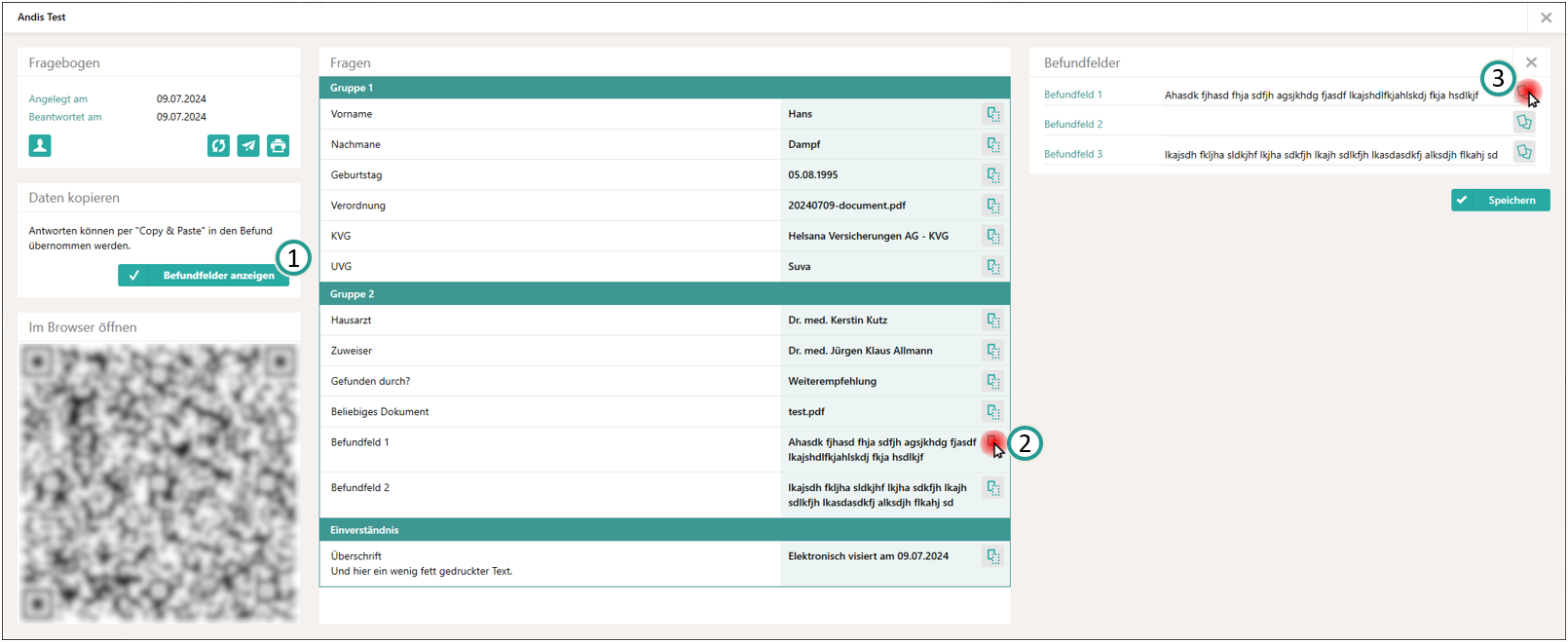Open the 20240709-document.pdf attachment
The width and height of the screenshot is (1568, 642).
point(846,206)
